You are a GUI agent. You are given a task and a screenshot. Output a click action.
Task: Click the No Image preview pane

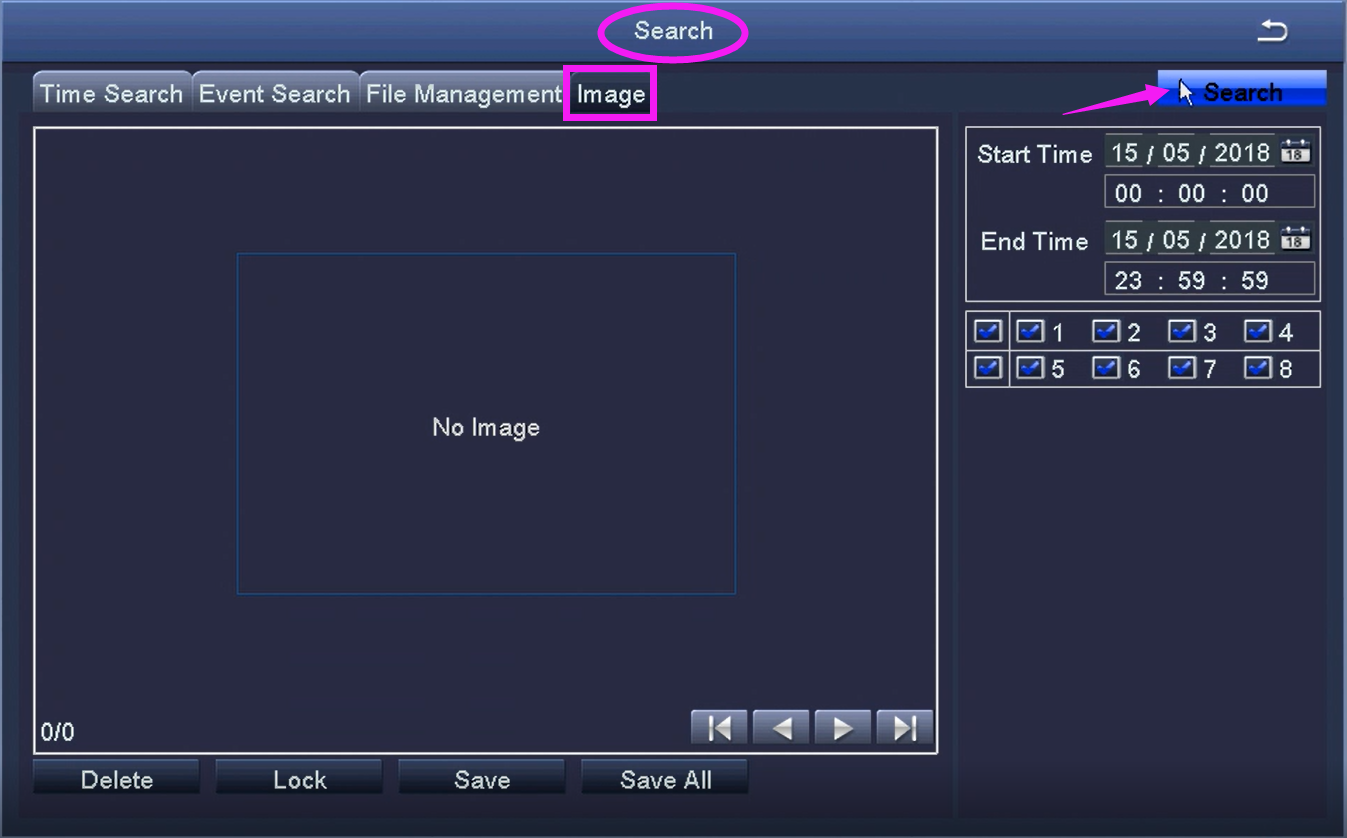486,424
